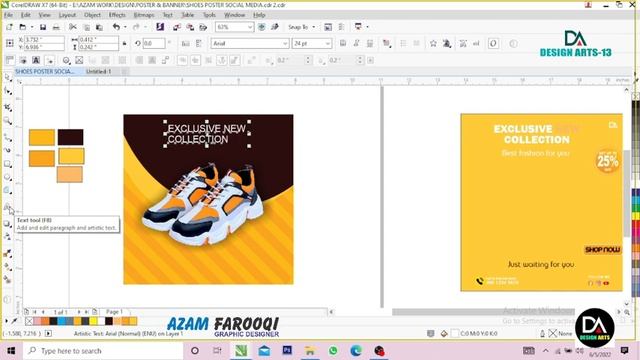The image size is (640, 360).
Task: Select the Rectangle tool in the toolbox
Action: [8, 164]
